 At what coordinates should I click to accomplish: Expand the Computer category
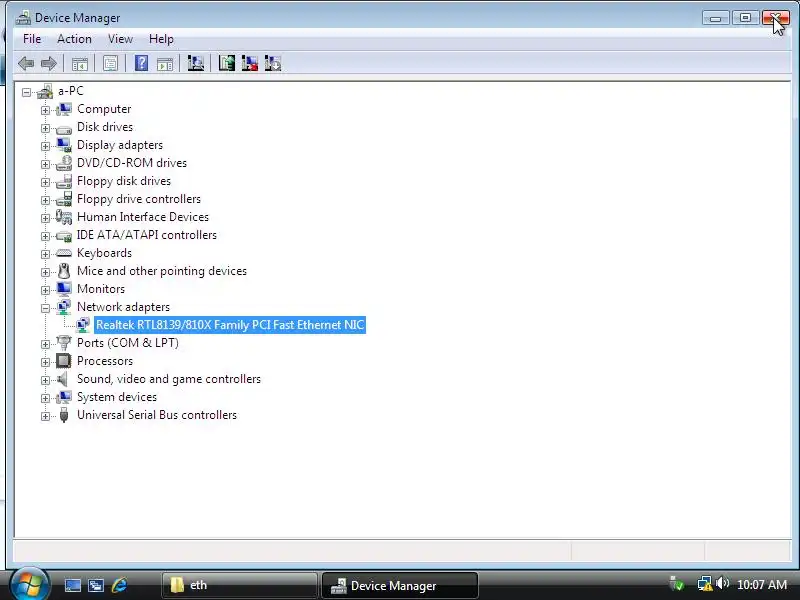pyautogui.click(x=45, y=110)
